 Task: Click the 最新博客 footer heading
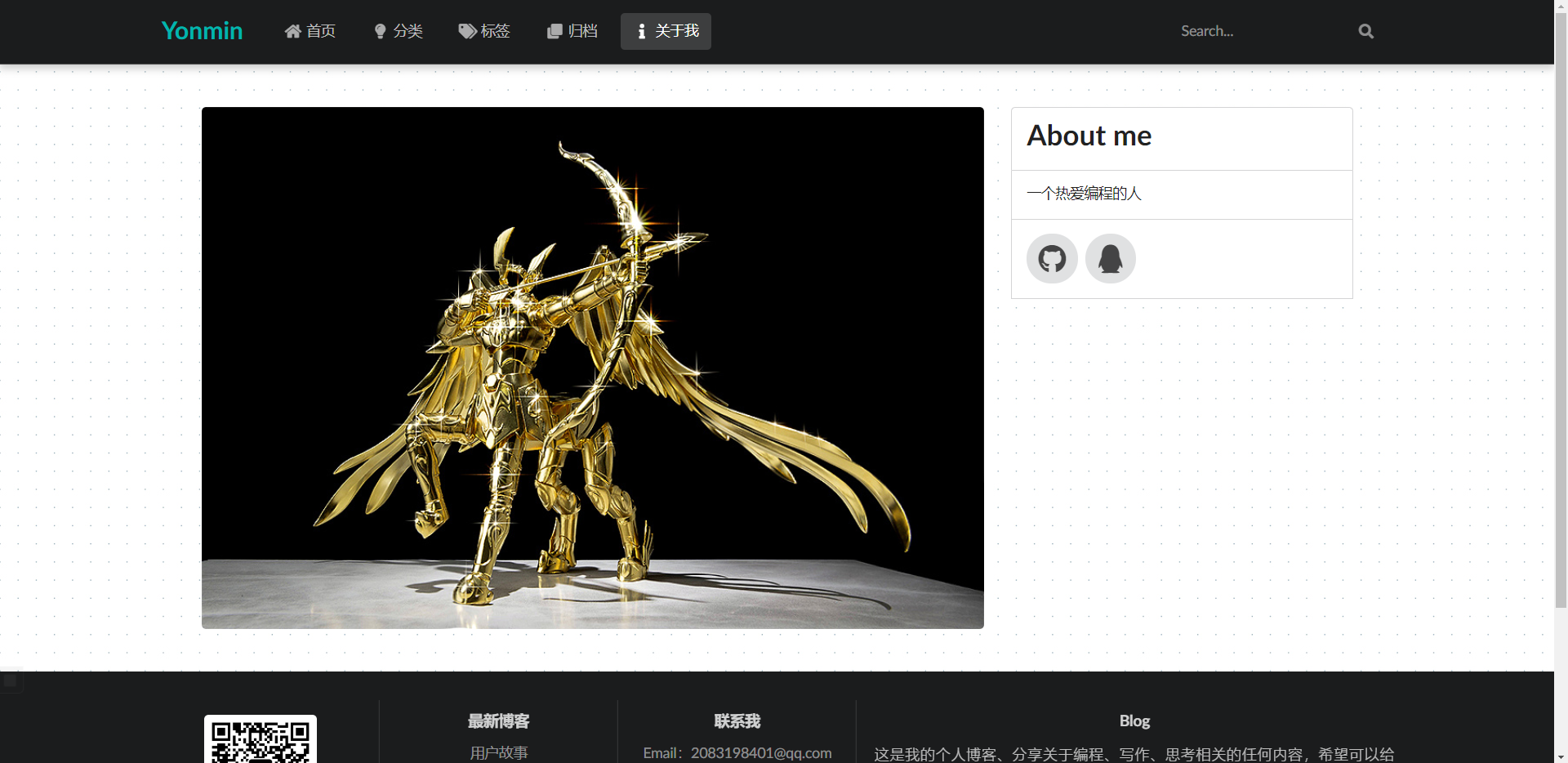pos(498,721)
